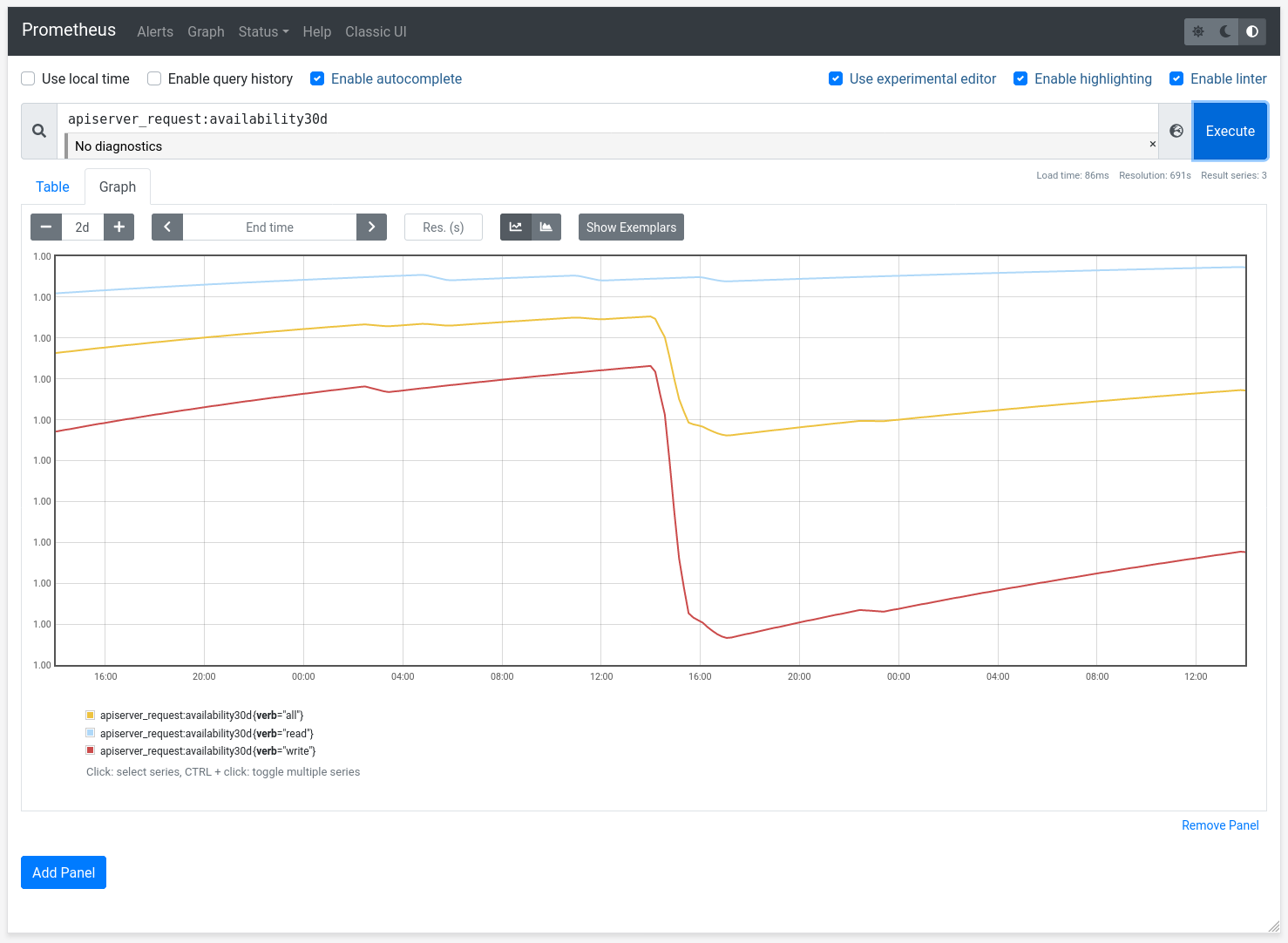This screenshot has width=1288, height=943.
Task: Open Graph in the navbar
Action: coord(206,31)
